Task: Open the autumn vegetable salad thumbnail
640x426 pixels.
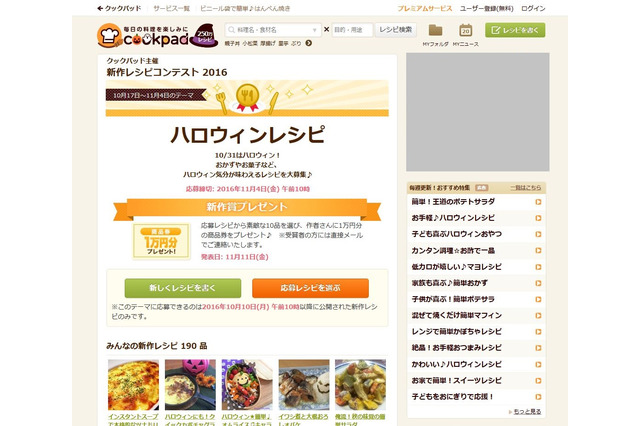Action: tap(360, 385)
